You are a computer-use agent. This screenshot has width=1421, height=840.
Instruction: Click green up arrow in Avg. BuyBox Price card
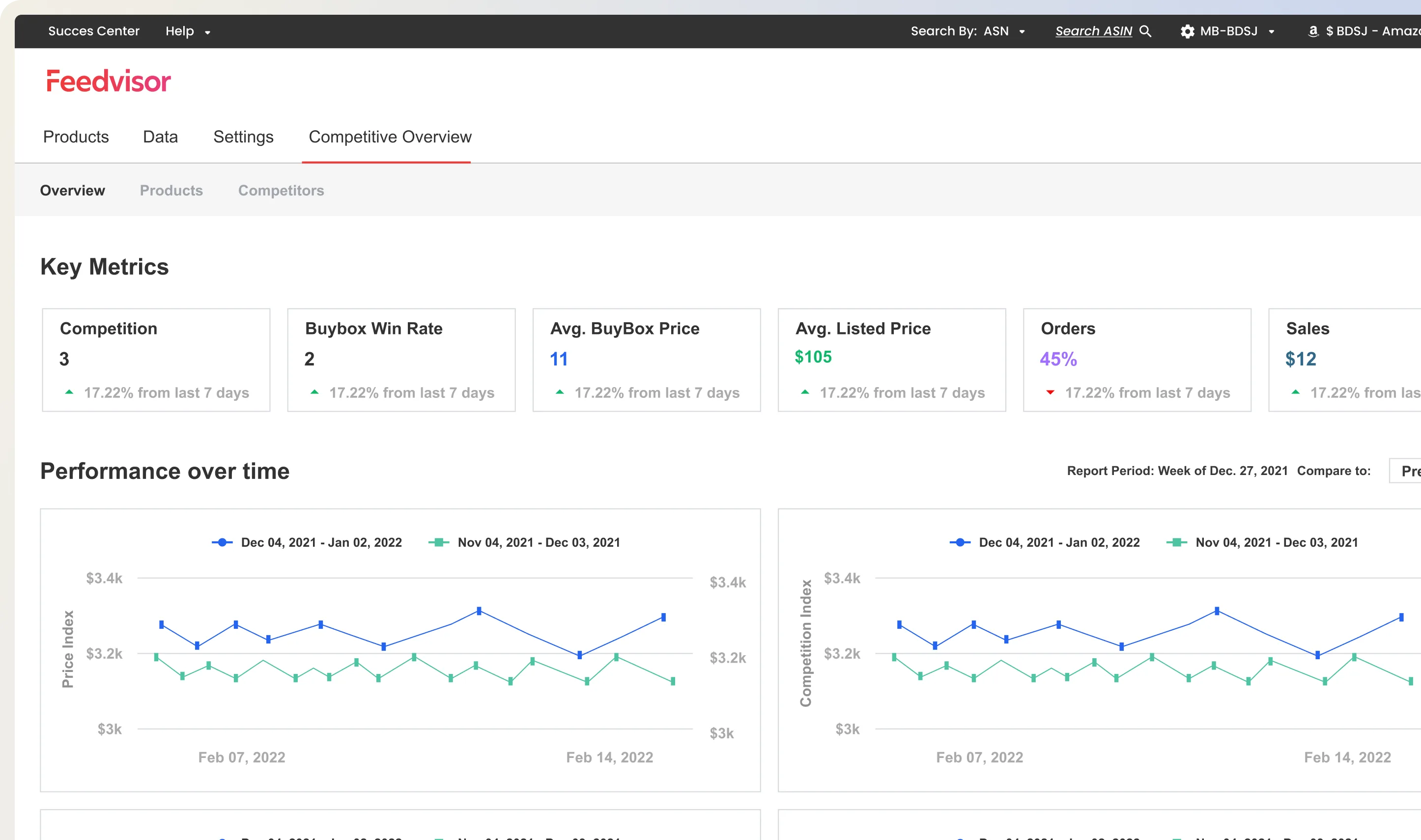coord(559,392)
